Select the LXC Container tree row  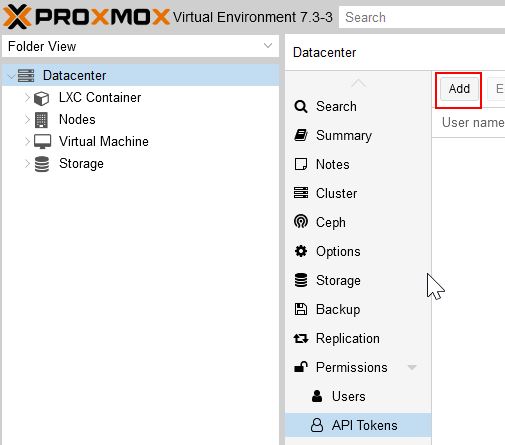[x=140, y=98]
